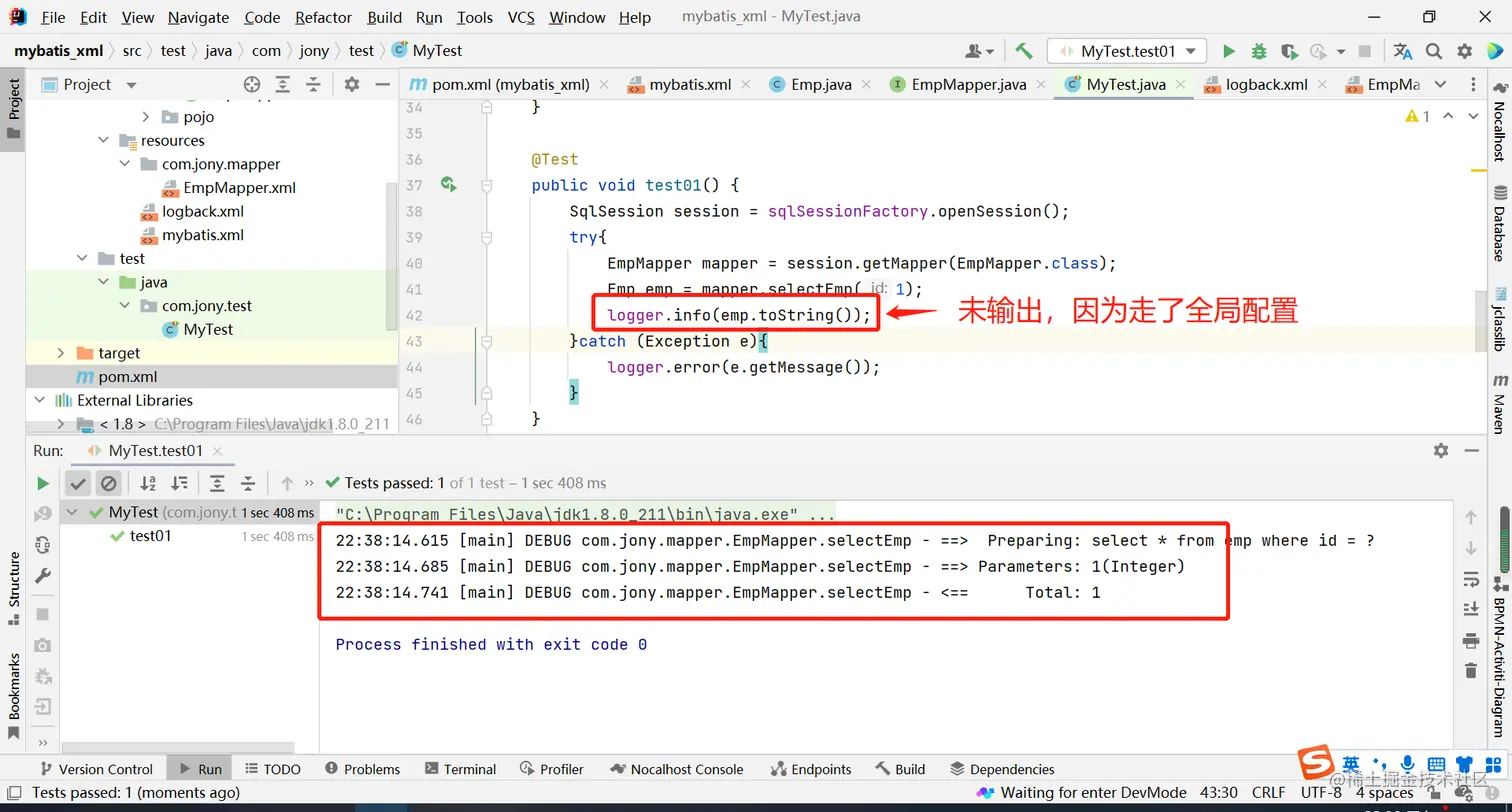Viewport: 1512px width, 812px height.
Task: Collapse the resources folder node
Action: [104, 140]
